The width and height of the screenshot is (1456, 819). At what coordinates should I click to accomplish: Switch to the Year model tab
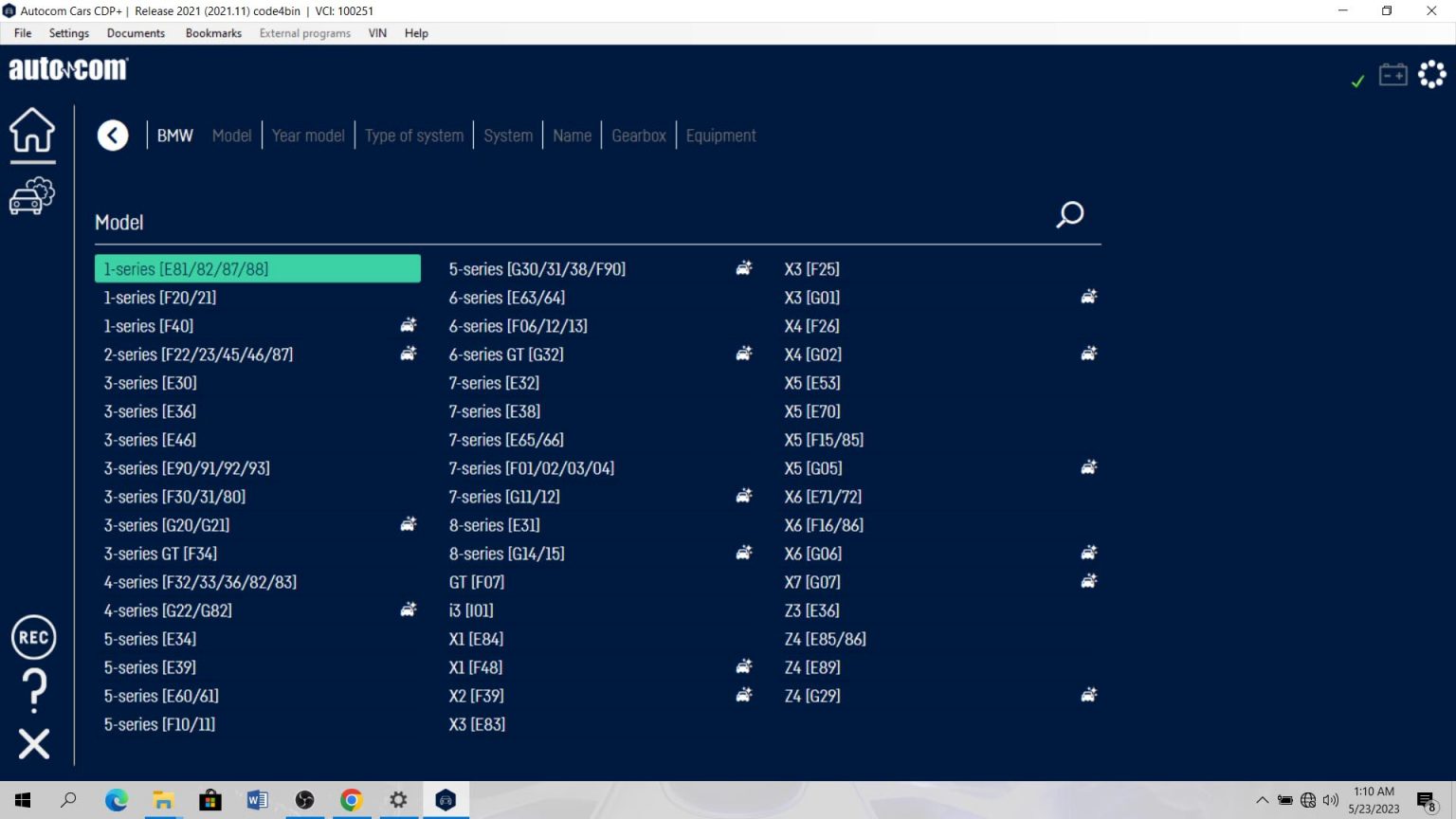tap(308, 136)
